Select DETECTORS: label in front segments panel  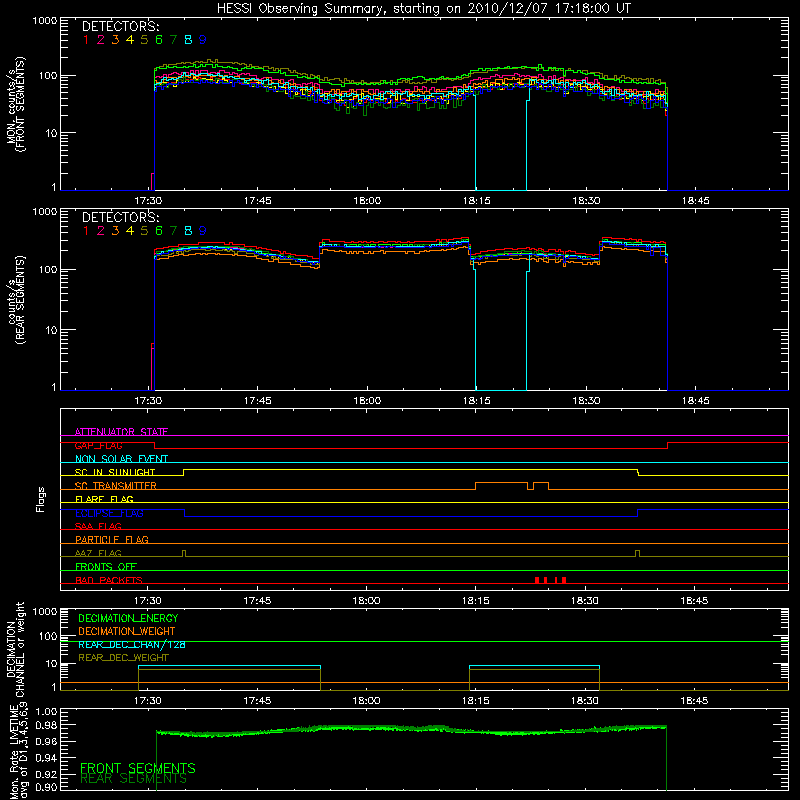(x=120, y=26)
